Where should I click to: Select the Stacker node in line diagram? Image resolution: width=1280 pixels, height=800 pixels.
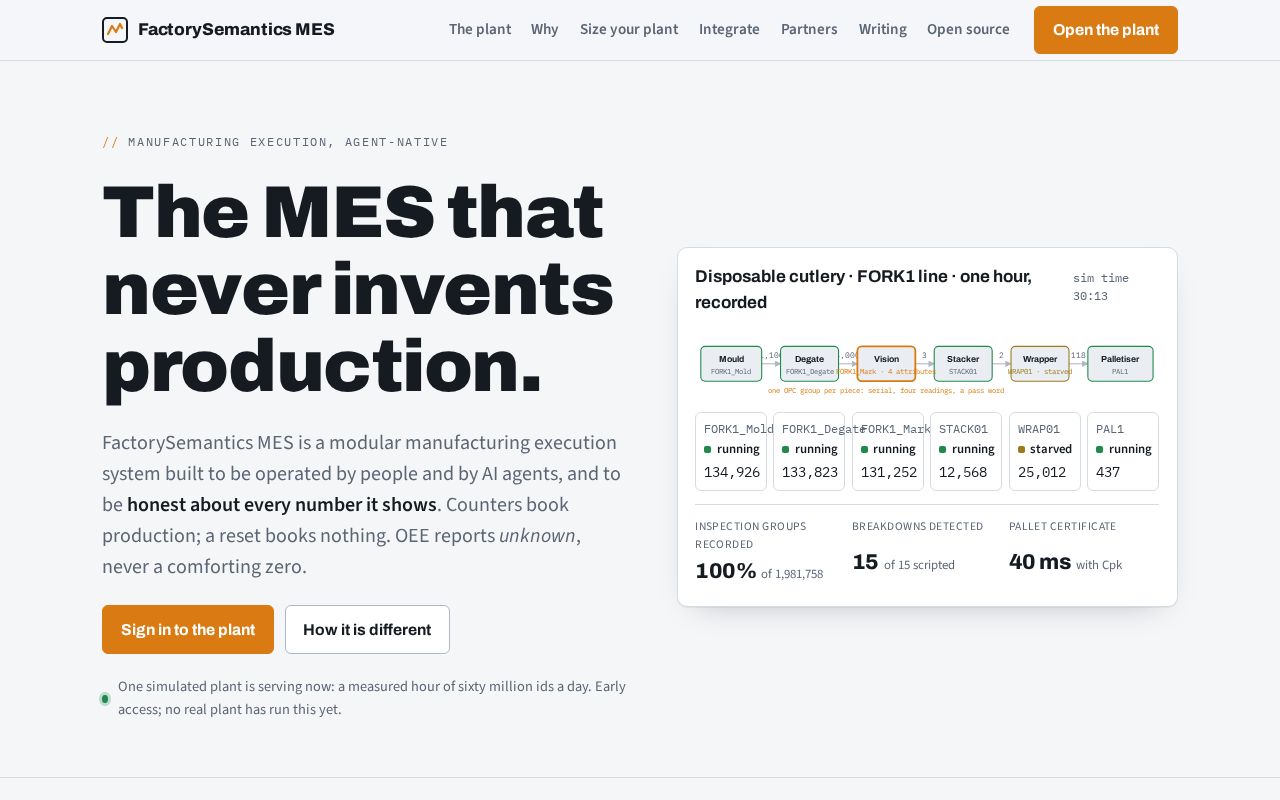point(963,364)
